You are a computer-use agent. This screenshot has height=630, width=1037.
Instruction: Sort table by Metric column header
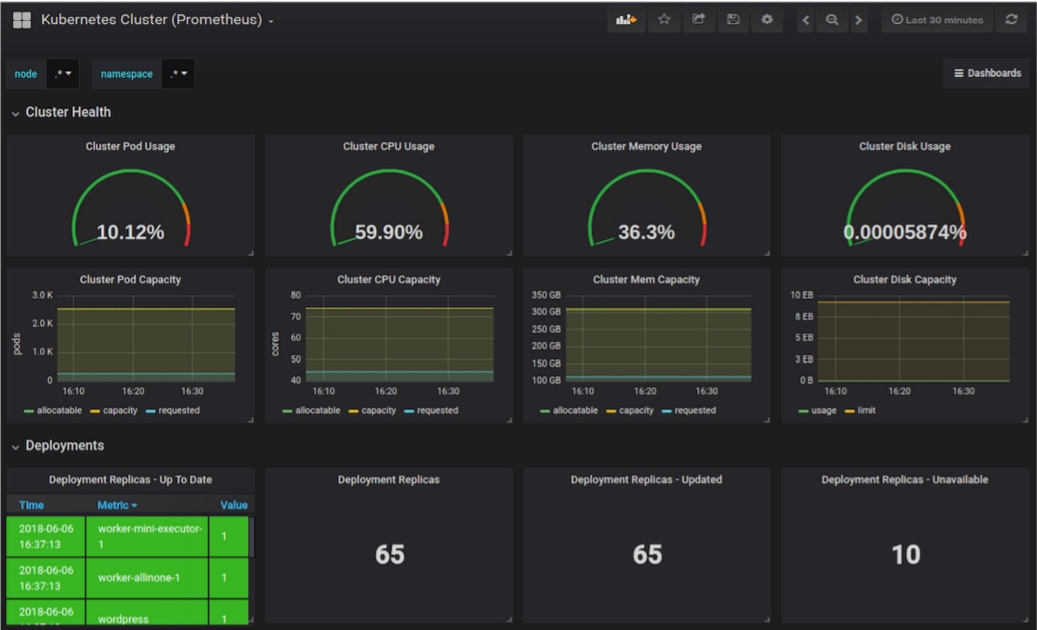coord(117,505)
